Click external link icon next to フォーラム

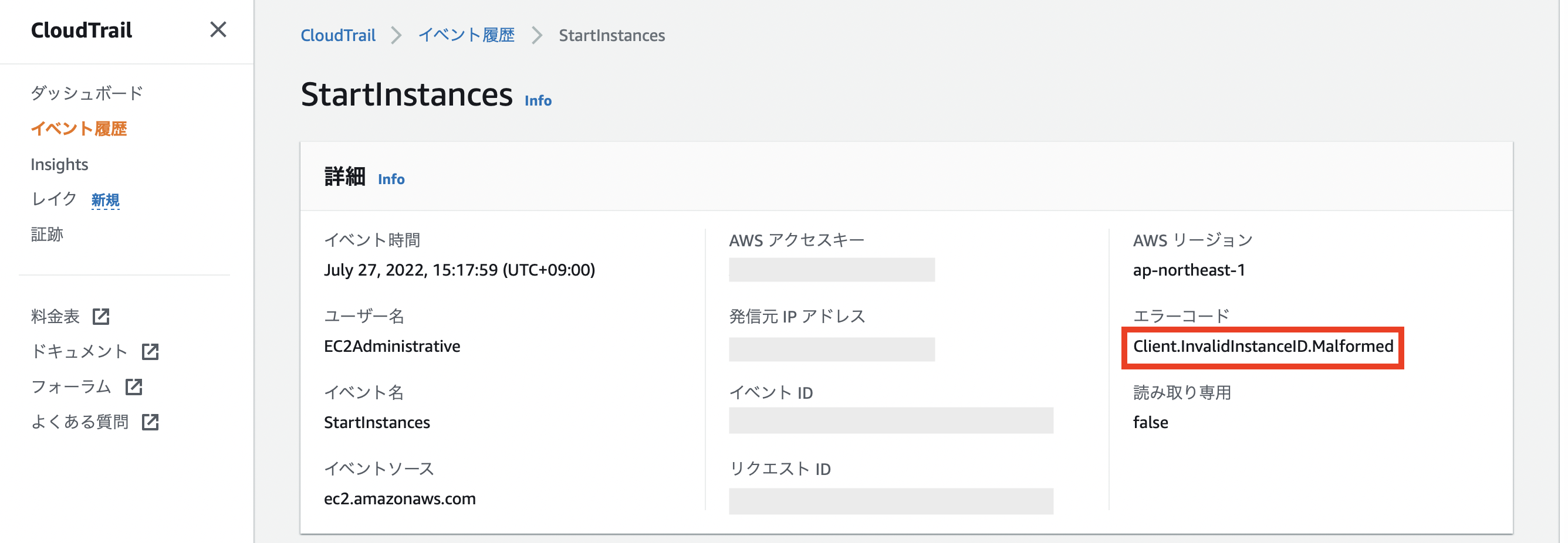pyautogui.click(x=134, y=387)
